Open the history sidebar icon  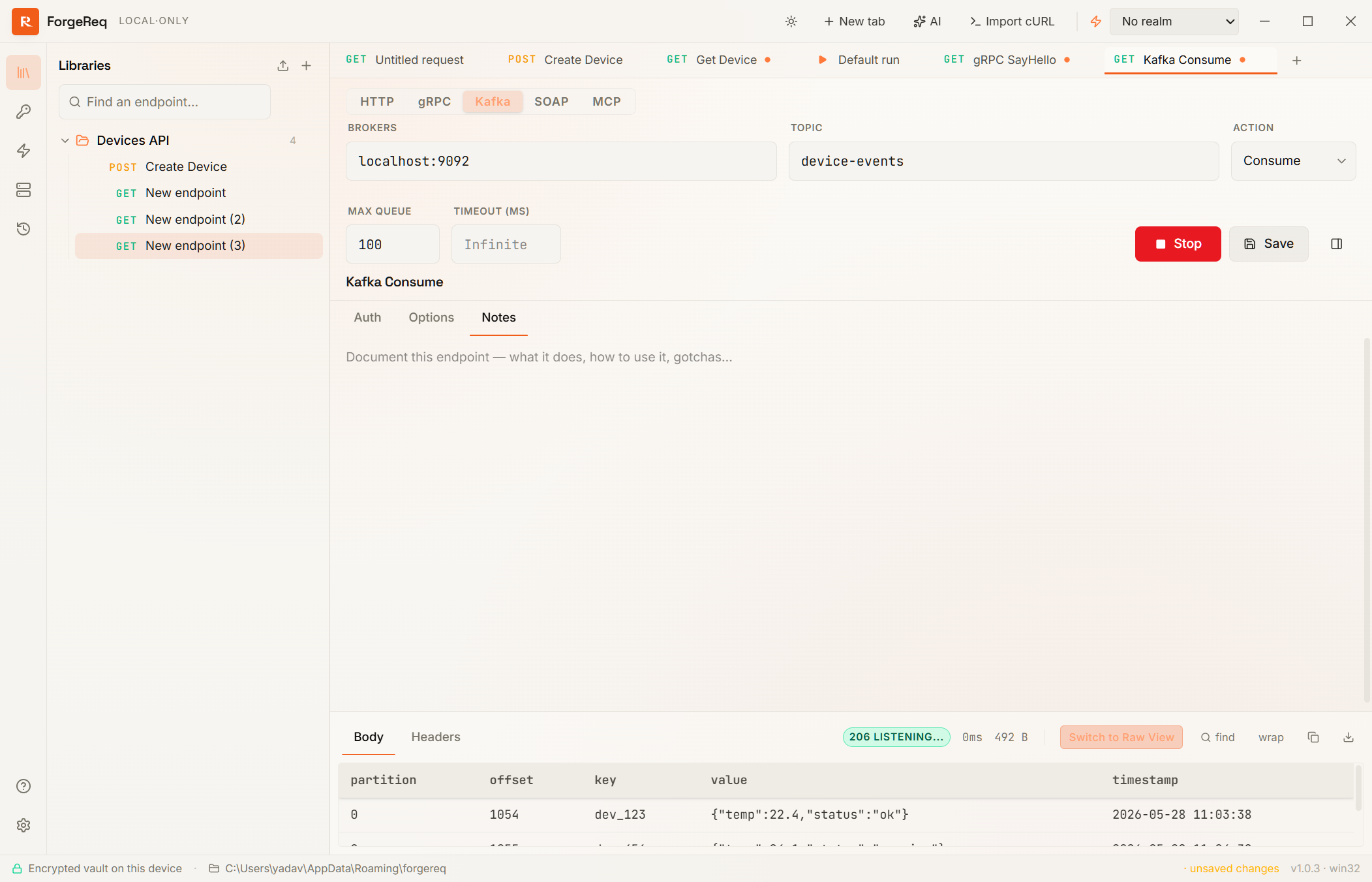[x=23, y=229]
